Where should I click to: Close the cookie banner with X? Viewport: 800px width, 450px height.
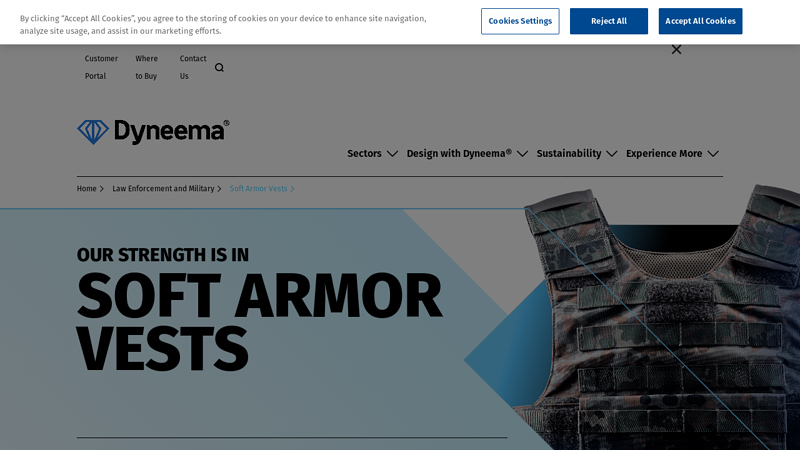pyautogui.click(x=676, y=49)
